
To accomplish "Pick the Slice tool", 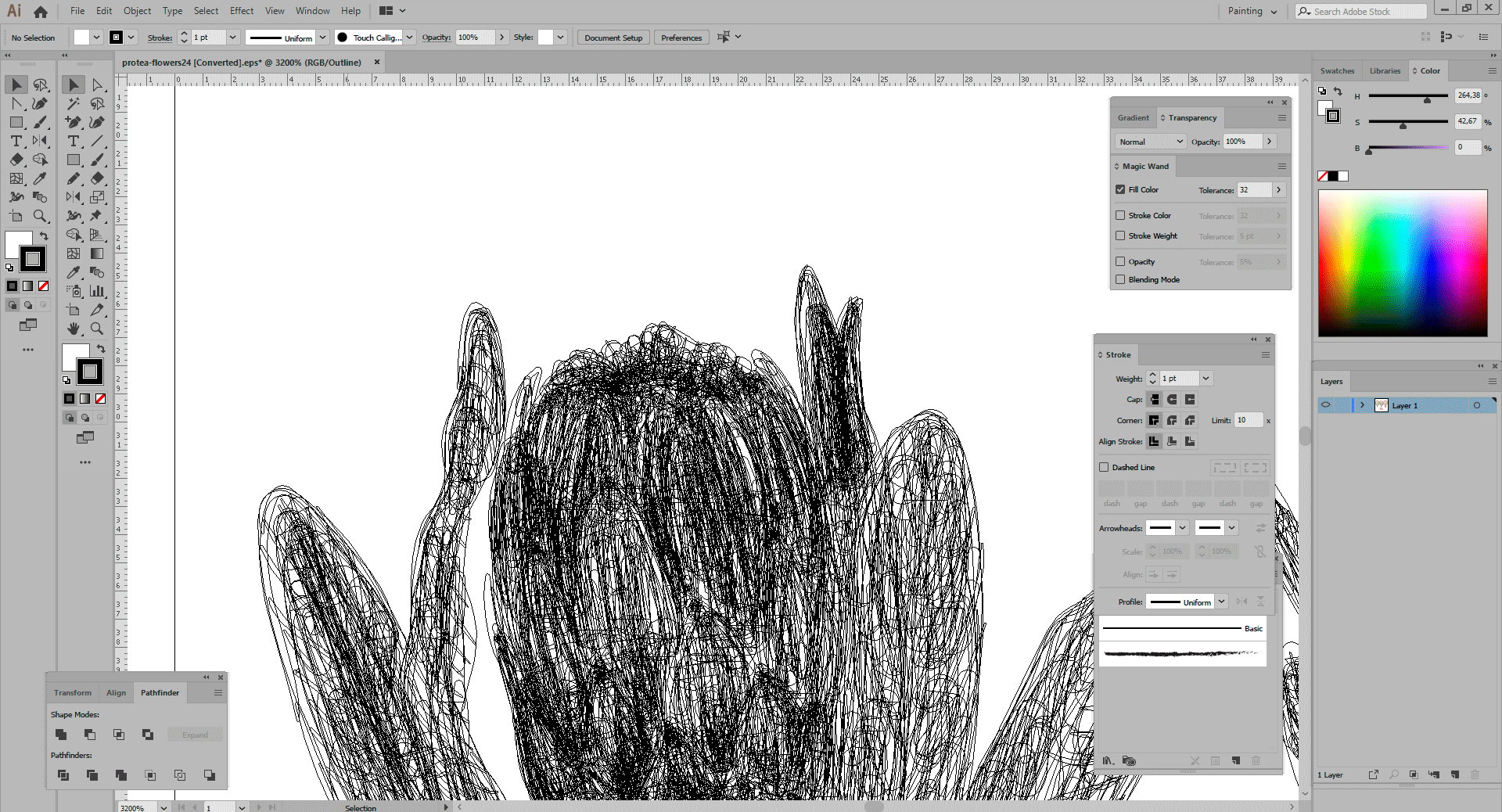I will (x=98, y=310).
